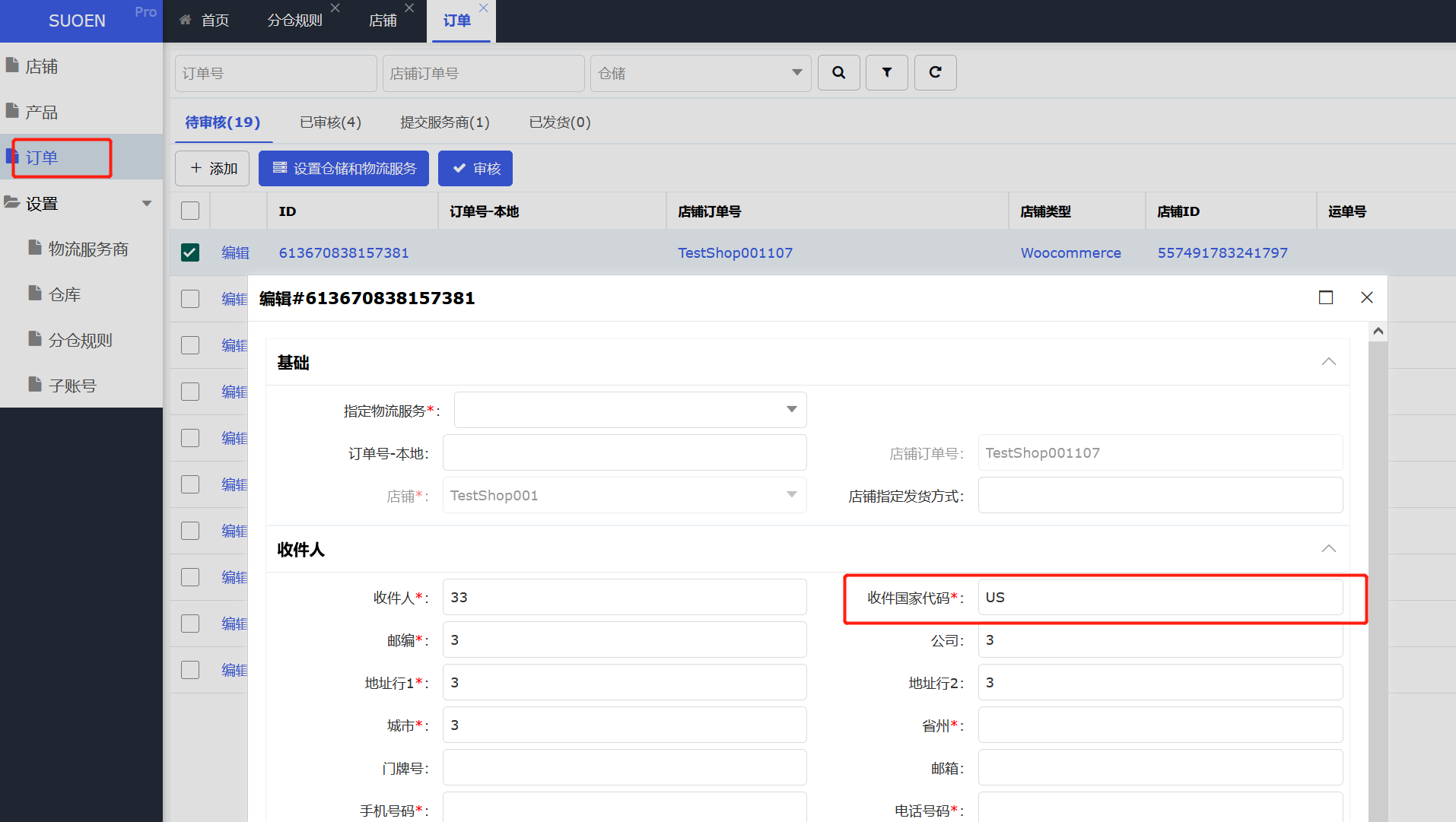Click 设置仓储和物流服务 button
This screenshot has width=1456, height=822.
pos(344,168)
